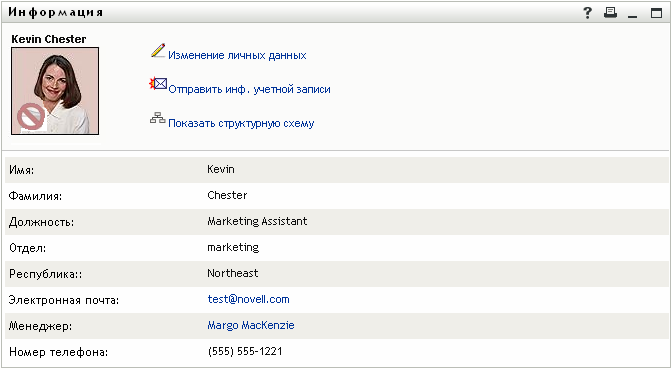Screen dimensions: 671x370
Task: Click the test@novell.com email link
Action: pos(248,299)
